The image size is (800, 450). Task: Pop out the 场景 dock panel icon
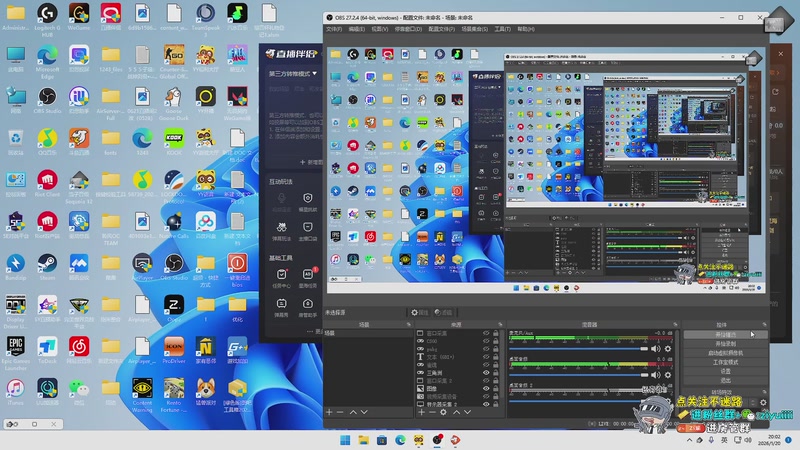point(408,324)
